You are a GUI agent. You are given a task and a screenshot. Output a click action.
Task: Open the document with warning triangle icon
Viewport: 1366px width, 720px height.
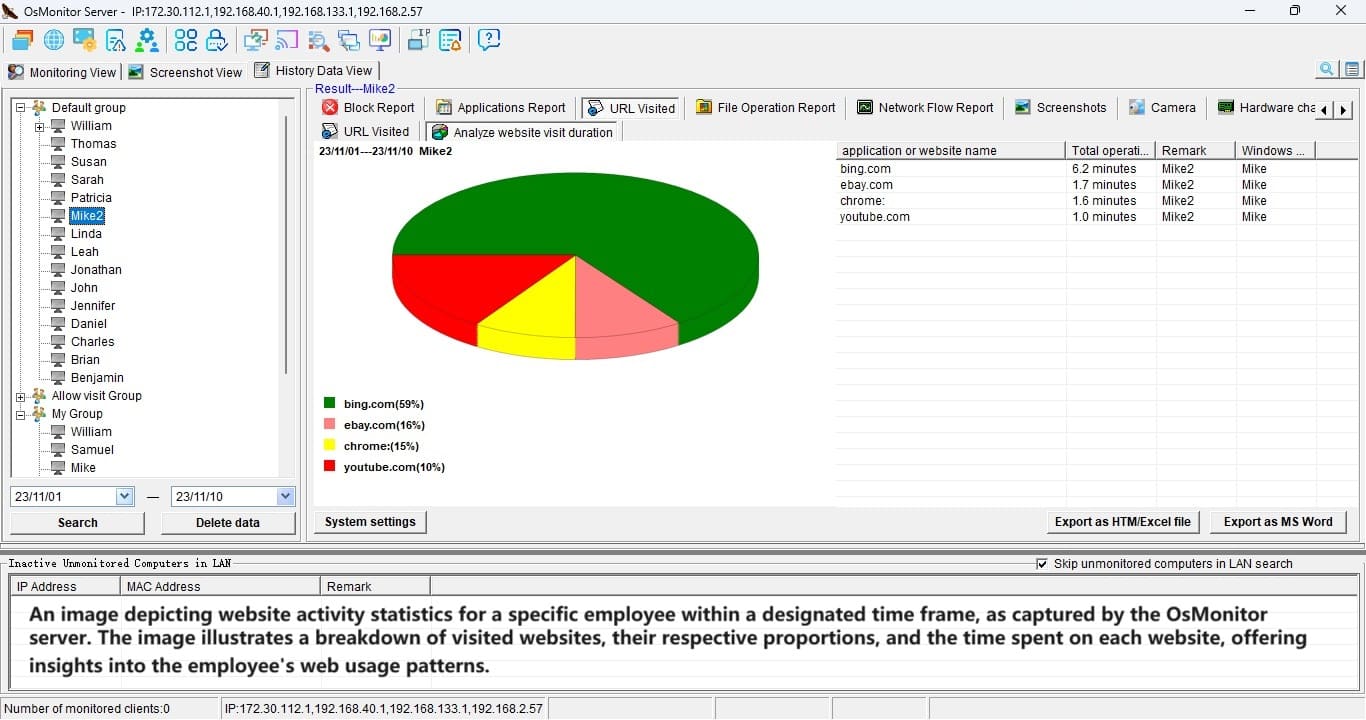(x=116, y=40)
